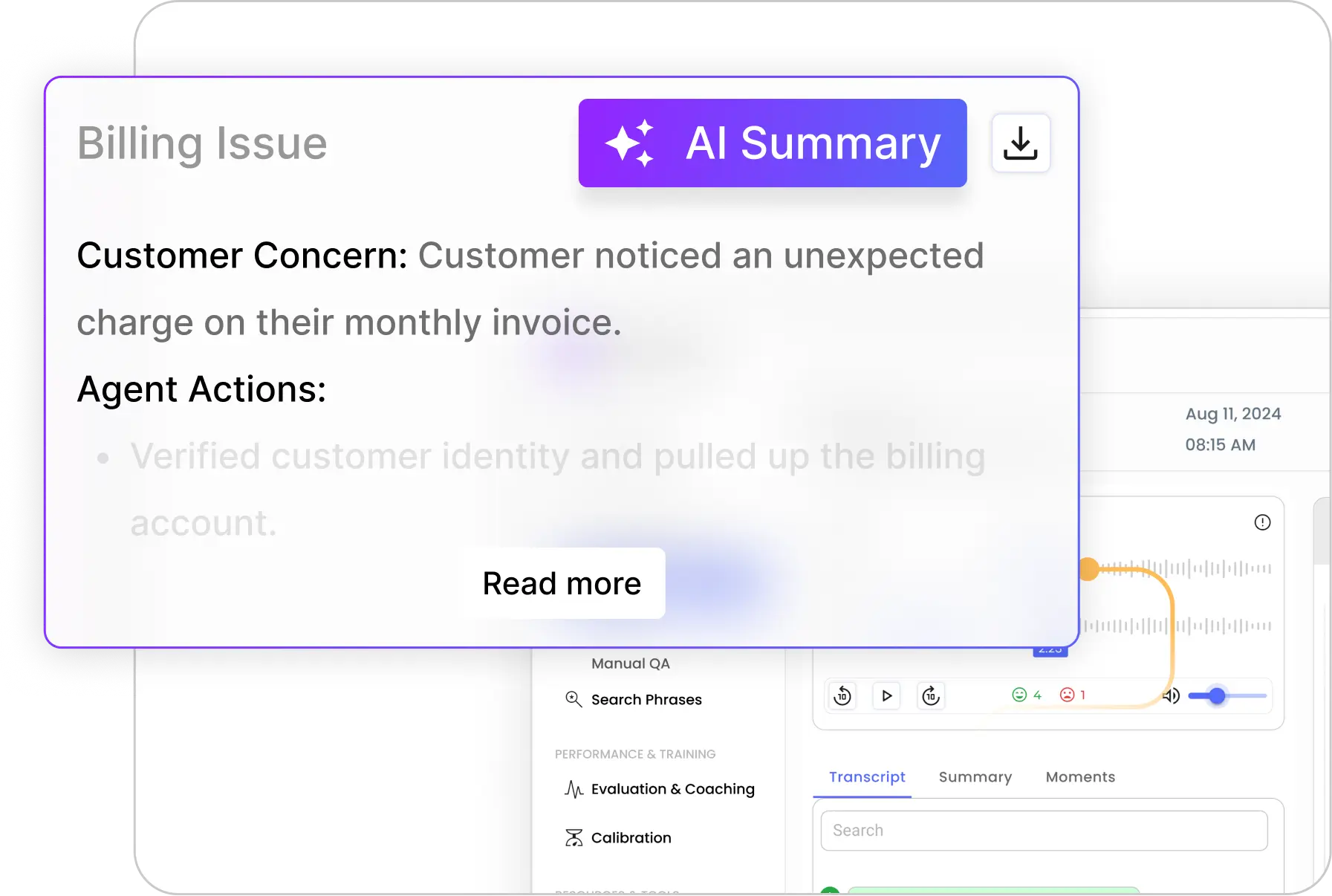Switch to the Transcript tab
This screenshot has width=1332, height=896.
point(866,777)
